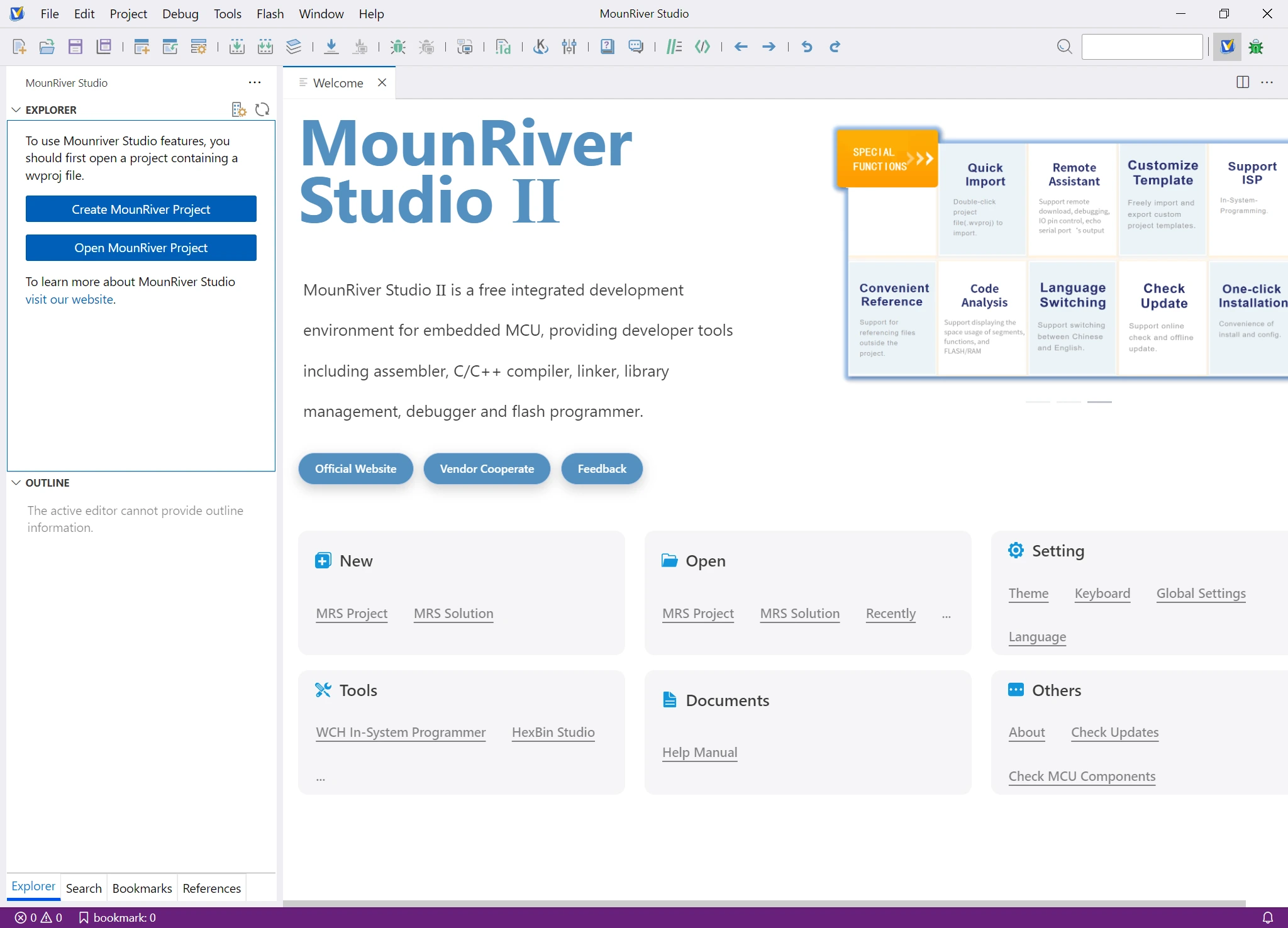Image resolution: width=1288 pixels, height=928 pixels.
Task: Click the green line-comment toolbar icon
Action: [x=674, y=47]
